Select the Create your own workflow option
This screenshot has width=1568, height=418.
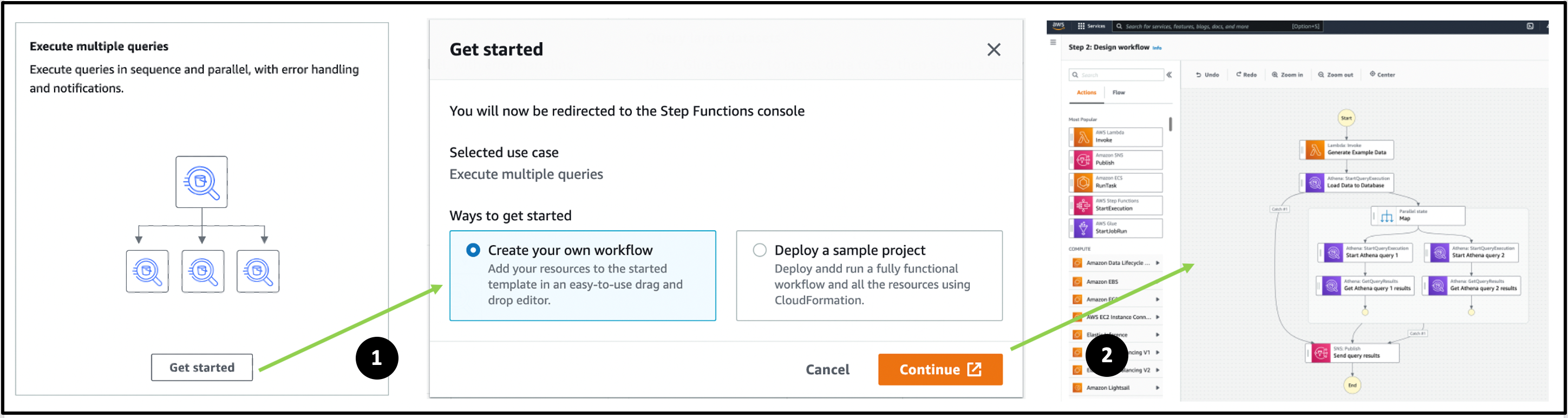pyautogui.click(x=475, y=250)
